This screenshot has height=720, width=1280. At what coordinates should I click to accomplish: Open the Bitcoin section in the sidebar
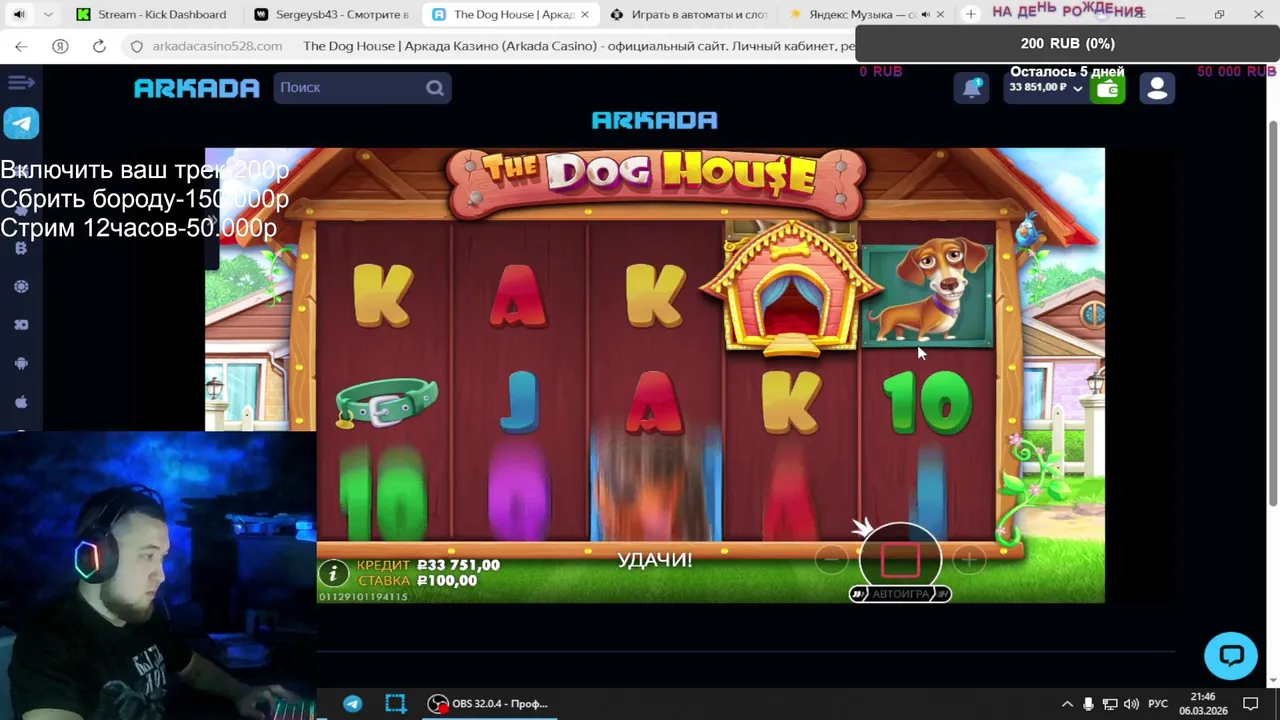tap(21, 248)
